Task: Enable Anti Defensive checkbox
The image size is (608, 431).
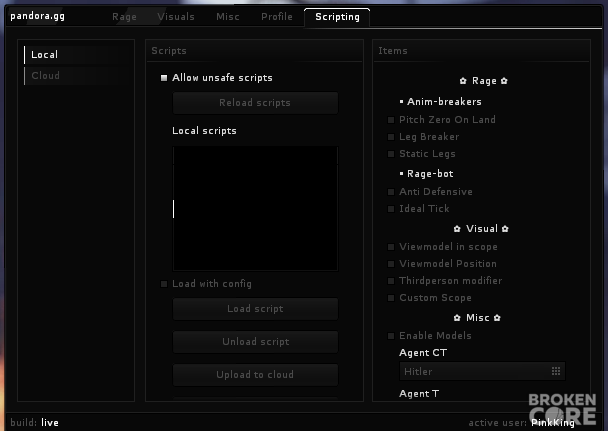Action: 391,192
